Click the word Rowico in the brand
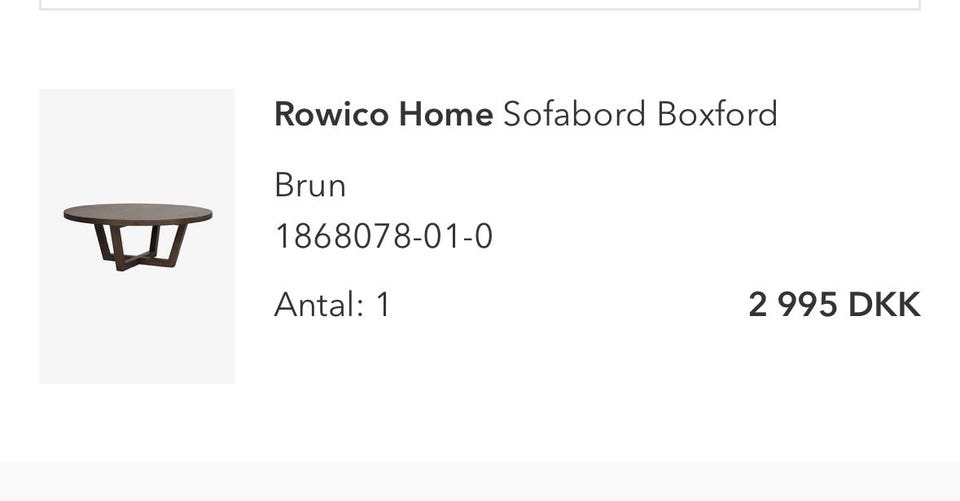This screenshot has width=960, height=501. 331,114
